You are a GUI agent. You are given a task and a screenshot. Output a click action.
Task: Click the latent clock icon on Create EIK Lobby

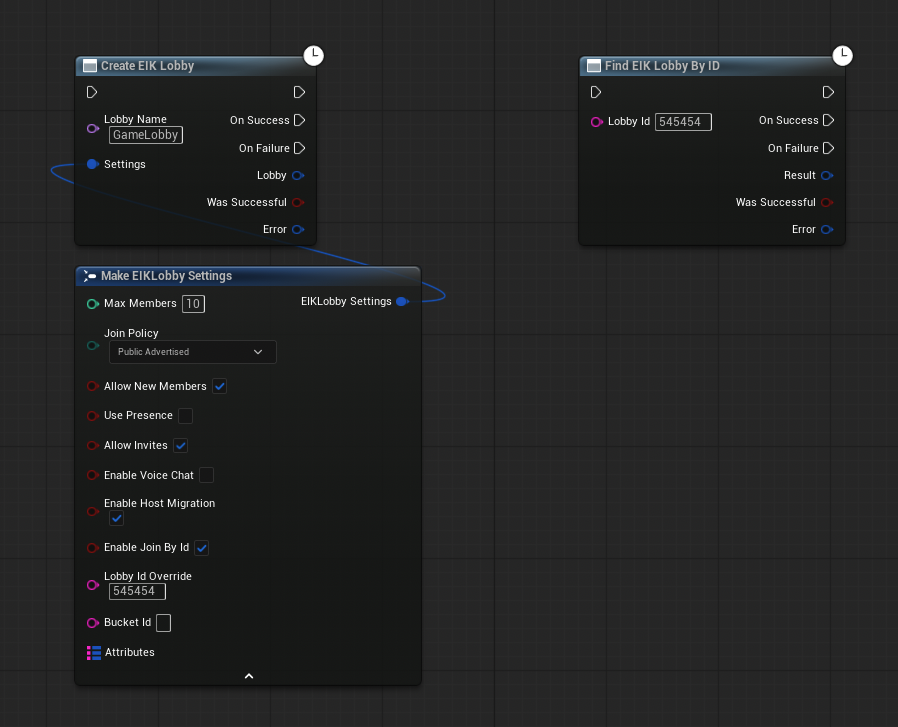[x=313, y=55]
